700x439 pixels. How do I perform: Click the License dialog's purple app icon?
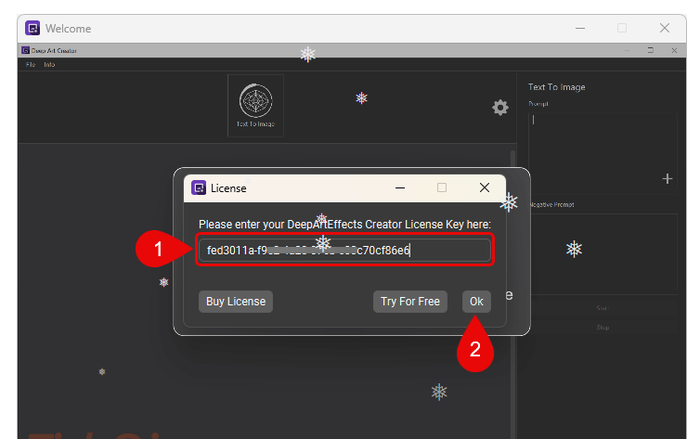[199, 188]
